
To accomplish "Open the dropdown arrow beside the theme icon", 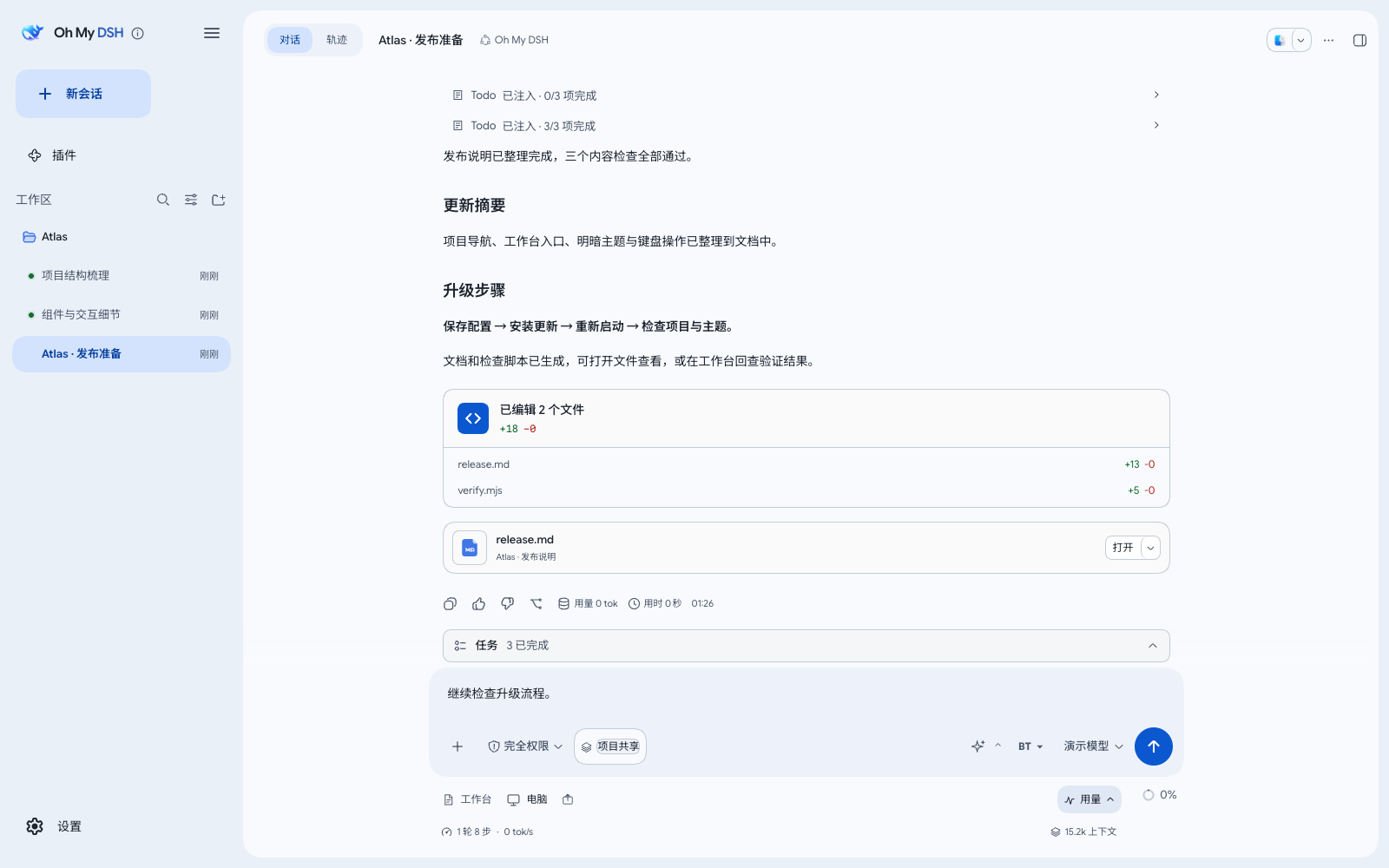I will [x=1300, y=40].
